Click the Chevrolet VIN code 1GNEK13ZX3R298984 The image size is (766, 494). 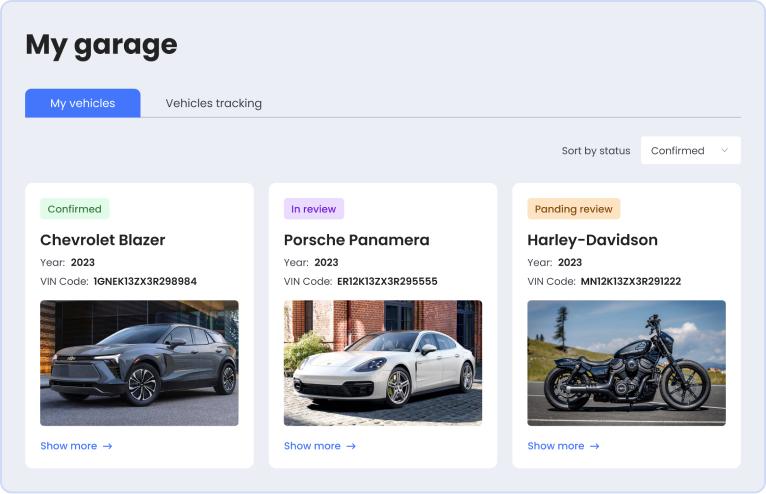click(145, 281)
